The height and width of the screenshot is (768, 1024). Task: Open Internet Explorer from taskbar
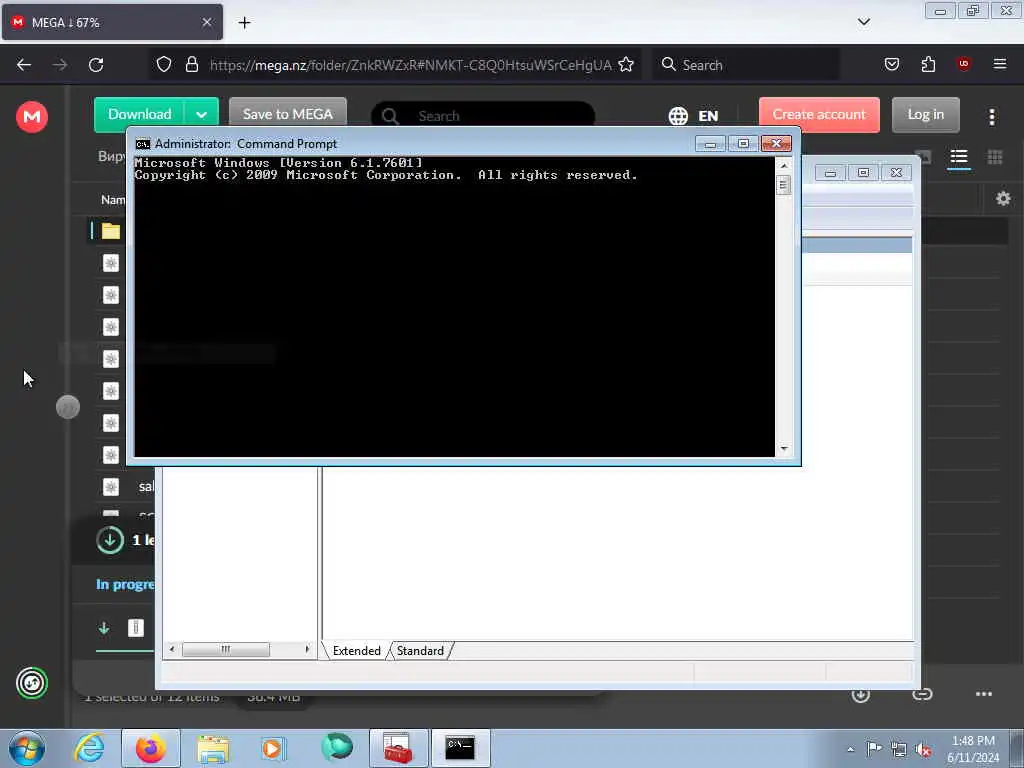[x=89, y=748]
